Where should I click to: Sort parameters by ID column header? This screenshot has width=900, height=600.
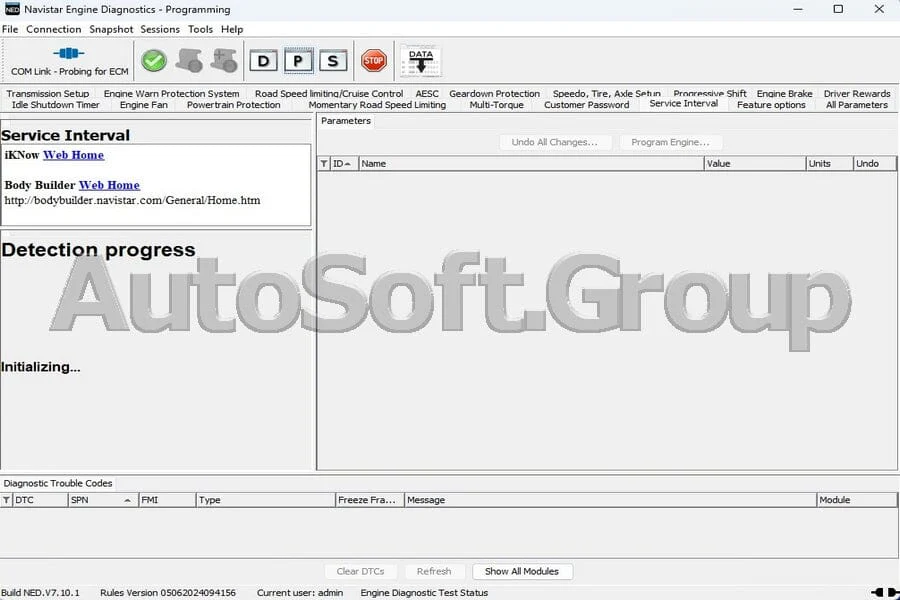pyautogui.click(x=343, y=164)
